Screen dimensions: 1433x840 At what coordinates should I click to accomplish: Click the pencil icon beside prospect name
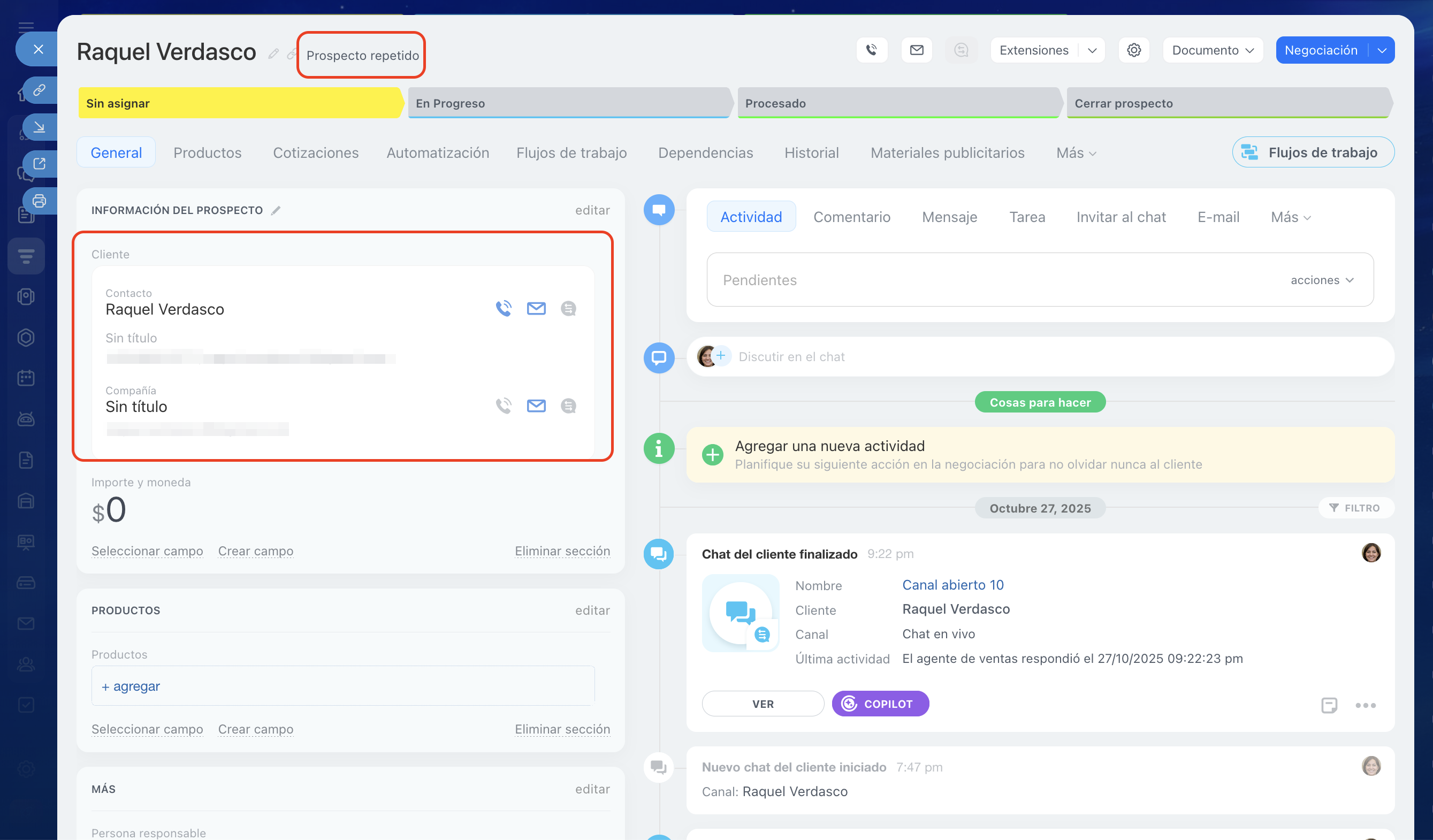[273, 54]
